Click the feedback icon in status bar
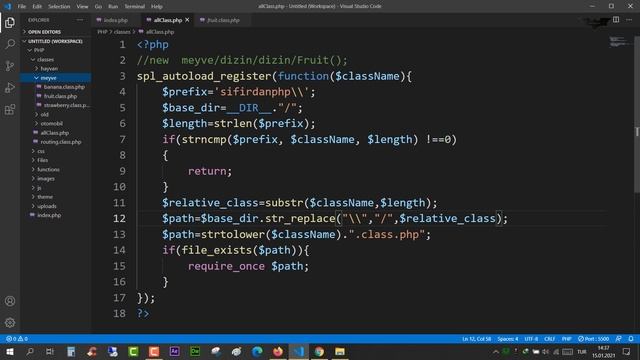The image size is (640, 360). tap(619, 339)
